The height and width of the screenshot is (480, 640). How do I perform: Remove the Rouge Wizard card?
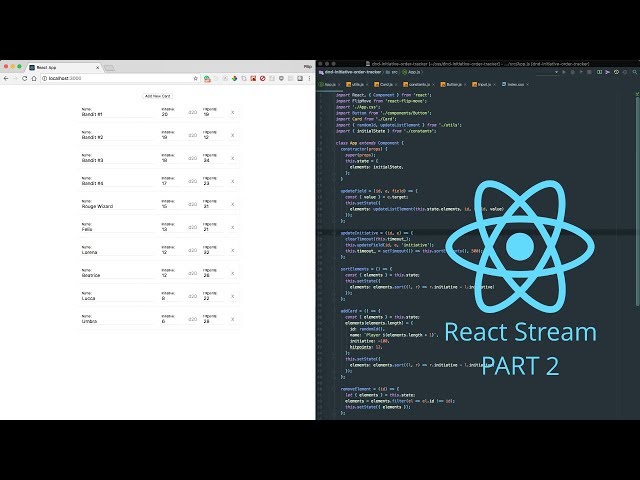tap(233, 204)
